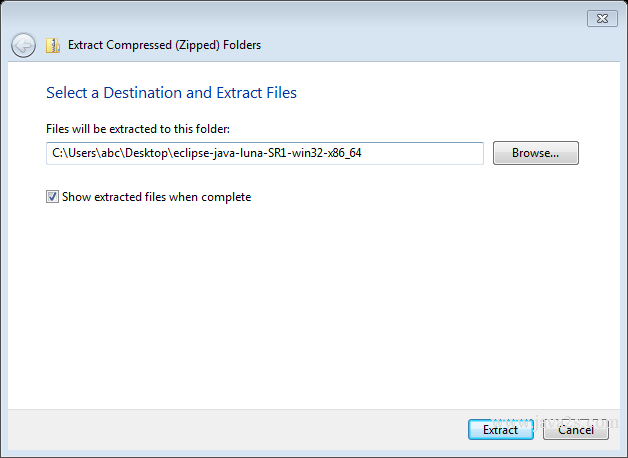628x458 pixels.
Task: Click the 'Extract Compressed (Zipped) Folders' title text
Action: (x=164, y=45)
